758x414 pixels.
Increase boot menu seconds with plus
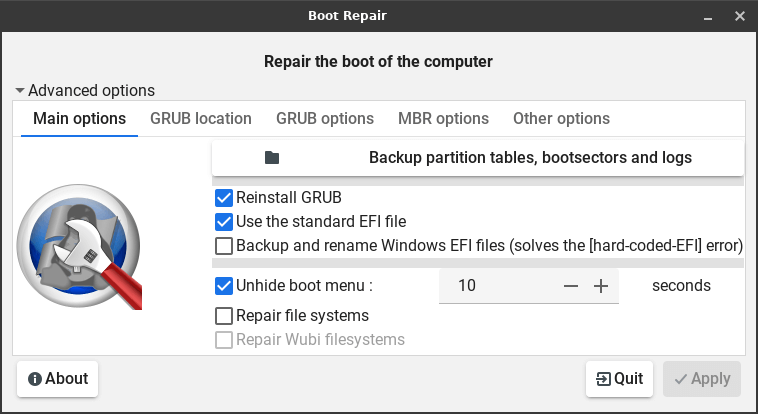click(601, 286)
